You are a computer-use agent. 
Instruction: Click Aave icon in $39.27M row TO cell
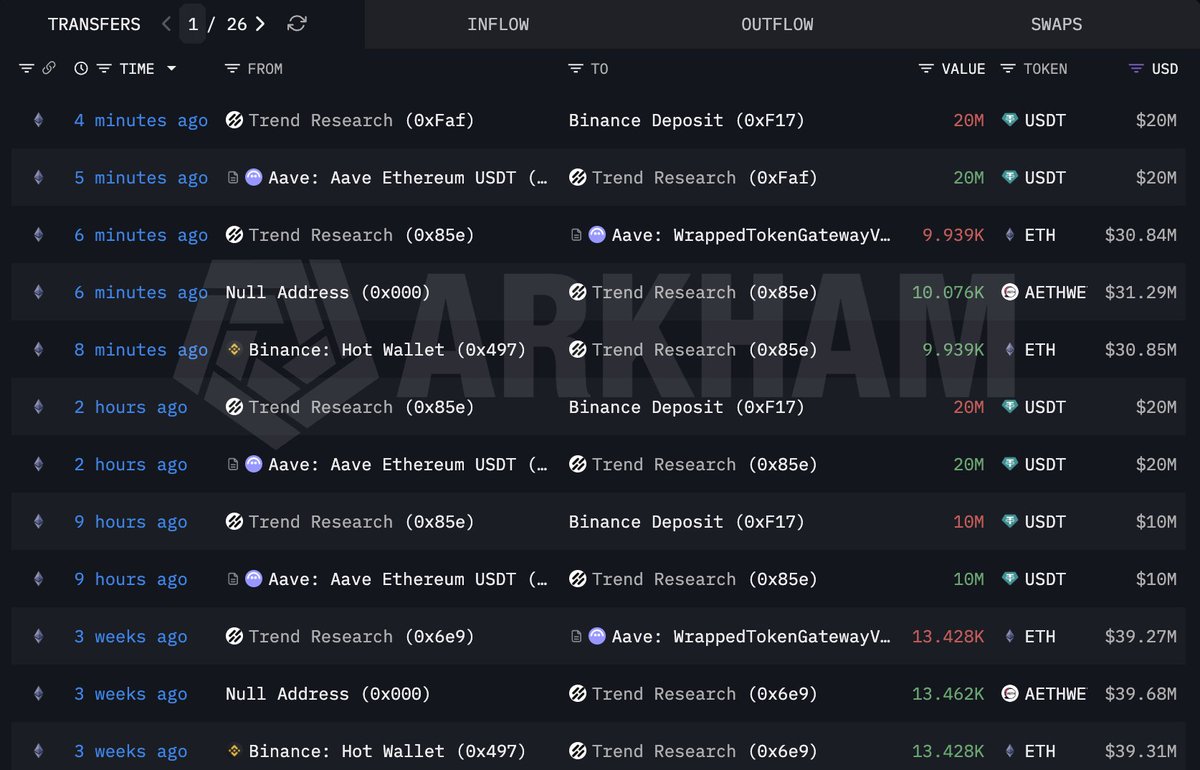coord(597,636)
